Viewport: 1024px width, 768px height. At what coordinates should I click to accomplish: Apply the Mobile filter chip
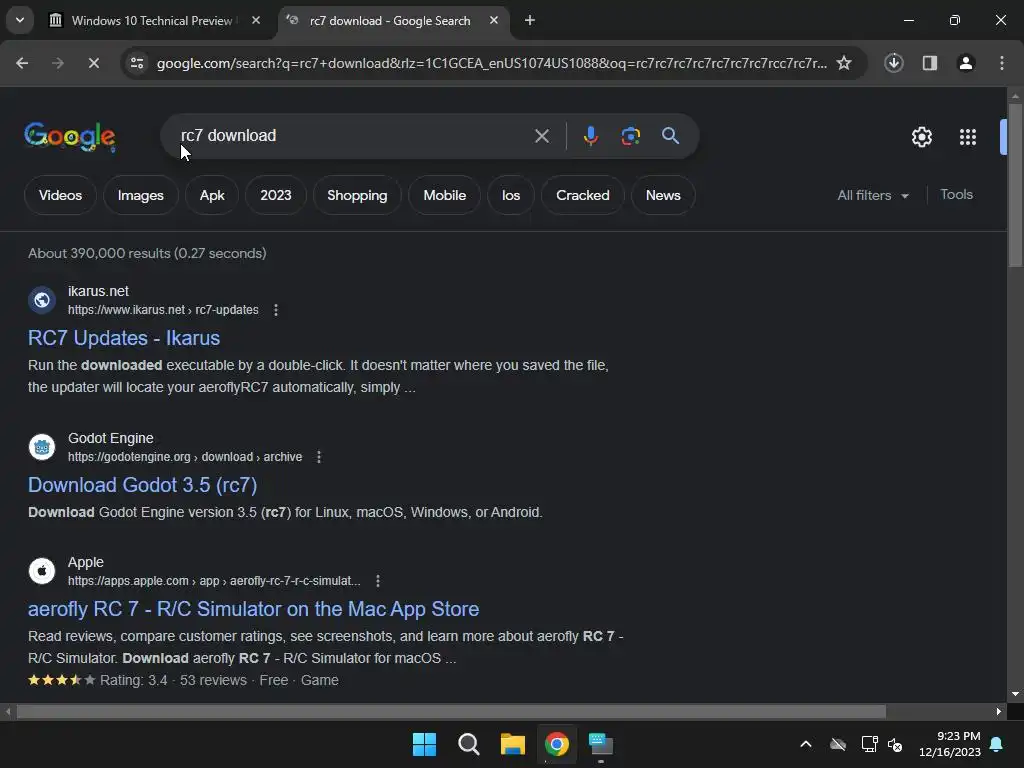(444, 195)
